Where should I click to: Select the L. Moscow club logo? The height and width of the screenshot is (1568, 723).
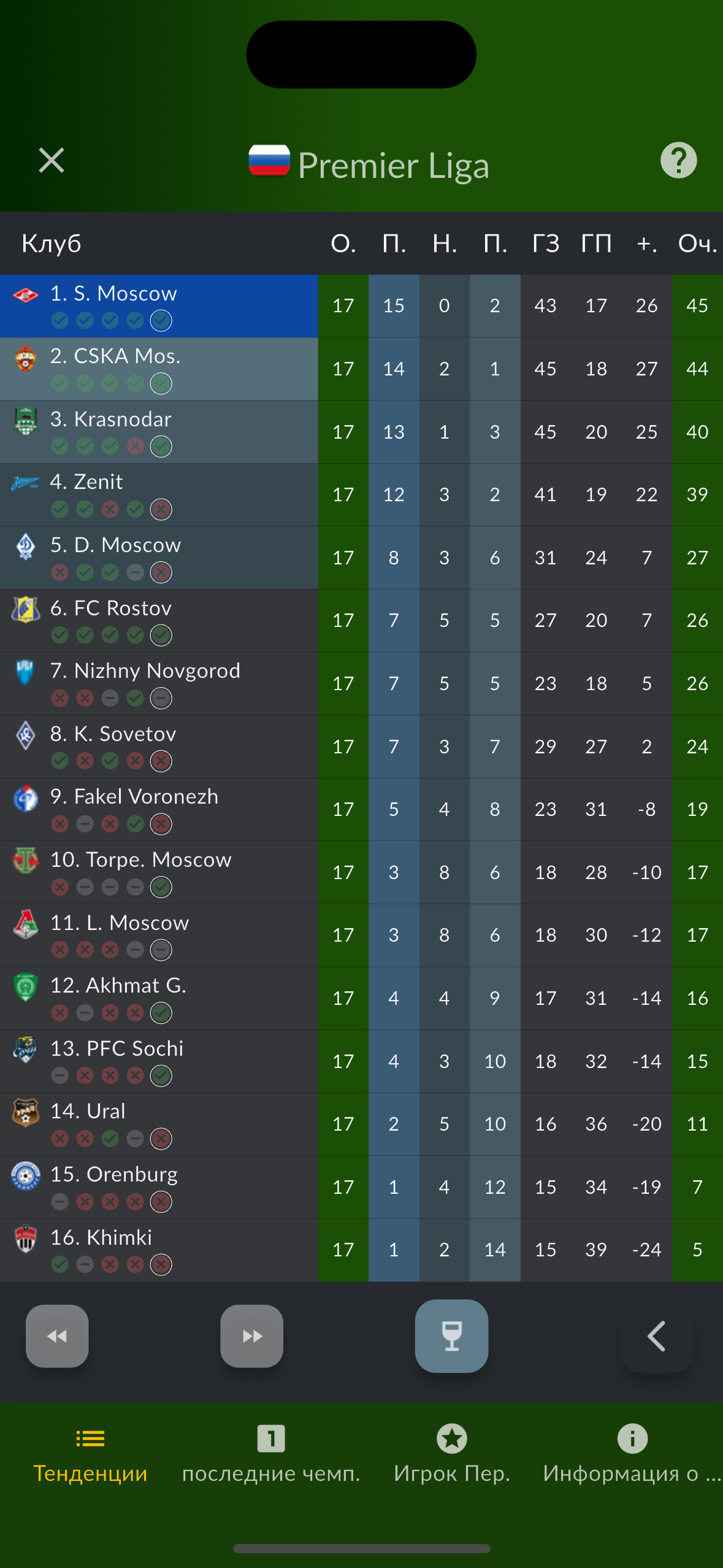pos(26,924)
